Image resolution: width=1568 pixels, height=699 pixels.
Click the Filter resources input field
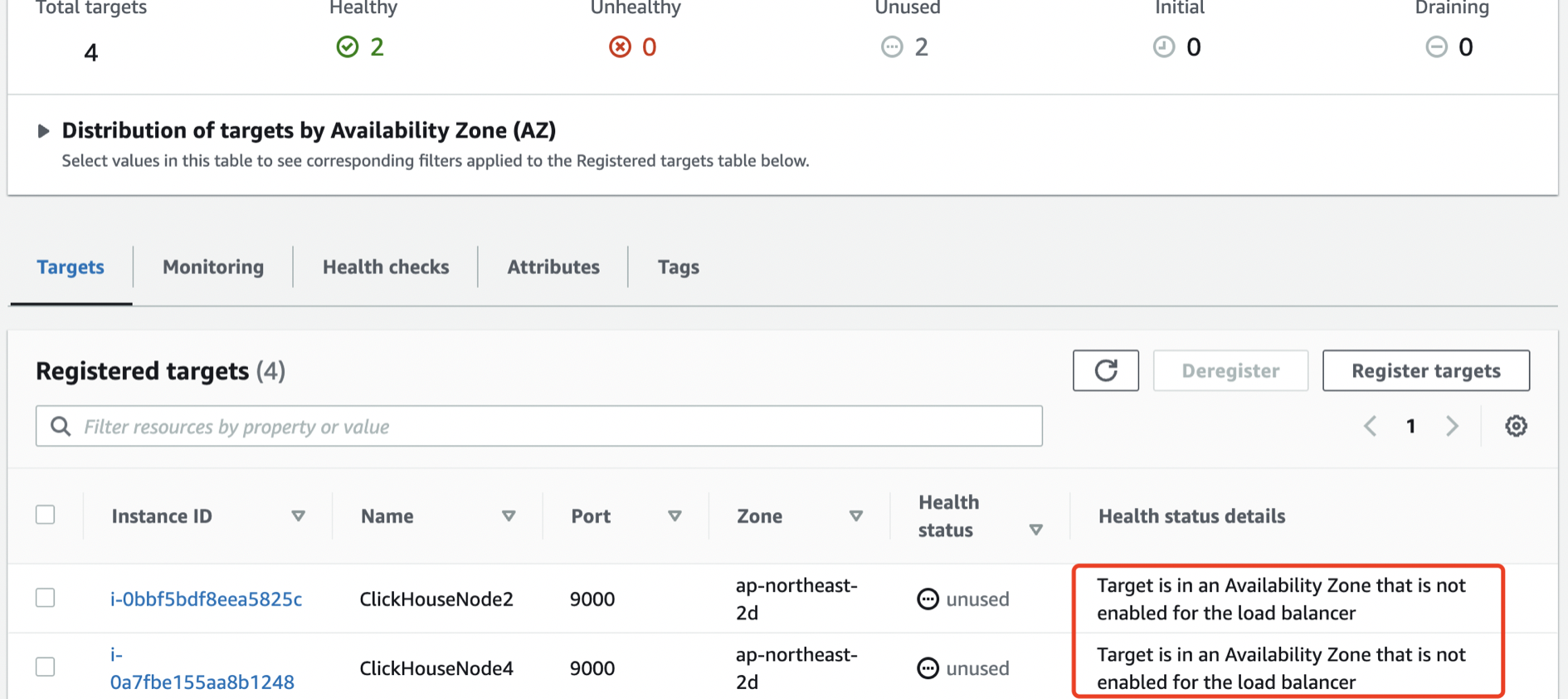[539, 426]
